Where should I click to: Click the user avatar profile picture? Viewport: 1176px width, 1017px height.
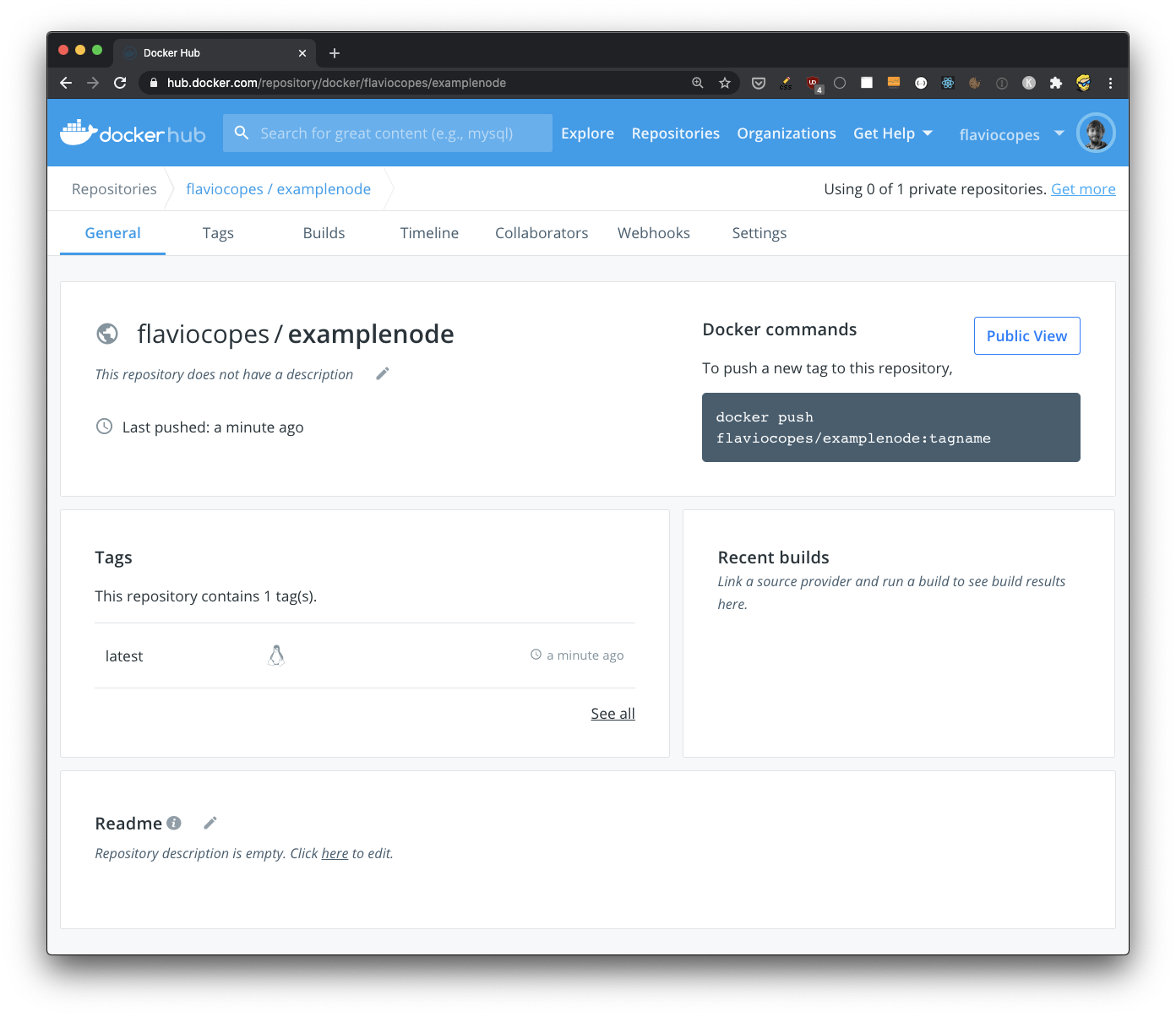1096,133
